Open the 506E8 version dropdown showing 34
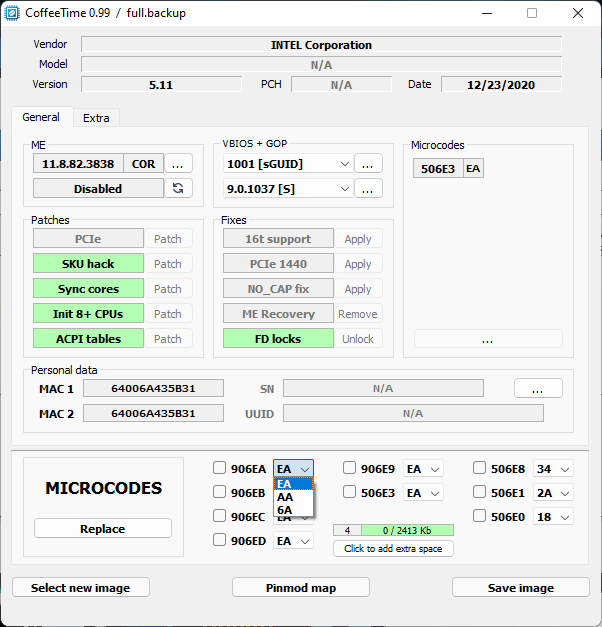 [x=553, y=469]
